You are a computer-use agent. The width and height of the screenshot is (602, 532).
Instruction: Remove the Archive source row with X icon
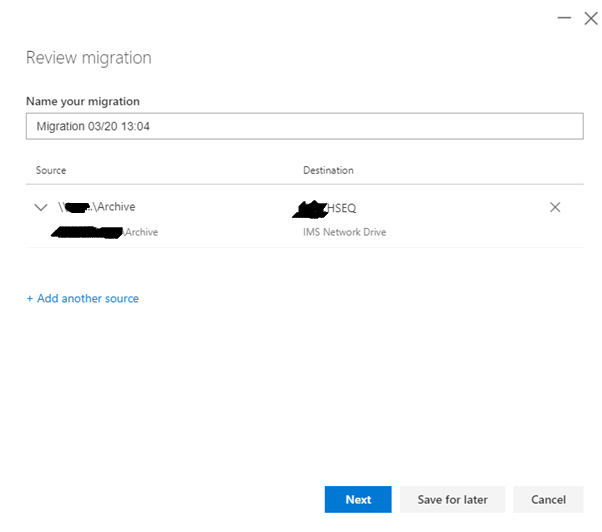pyautogui.click(x=555, y=207)
